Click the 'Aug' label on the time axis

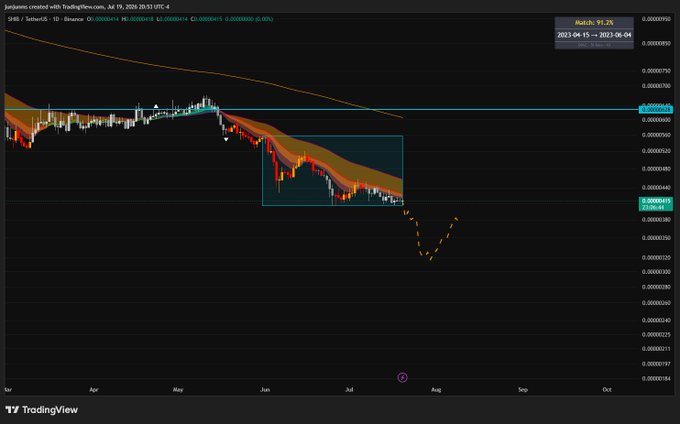click(436, 389)
